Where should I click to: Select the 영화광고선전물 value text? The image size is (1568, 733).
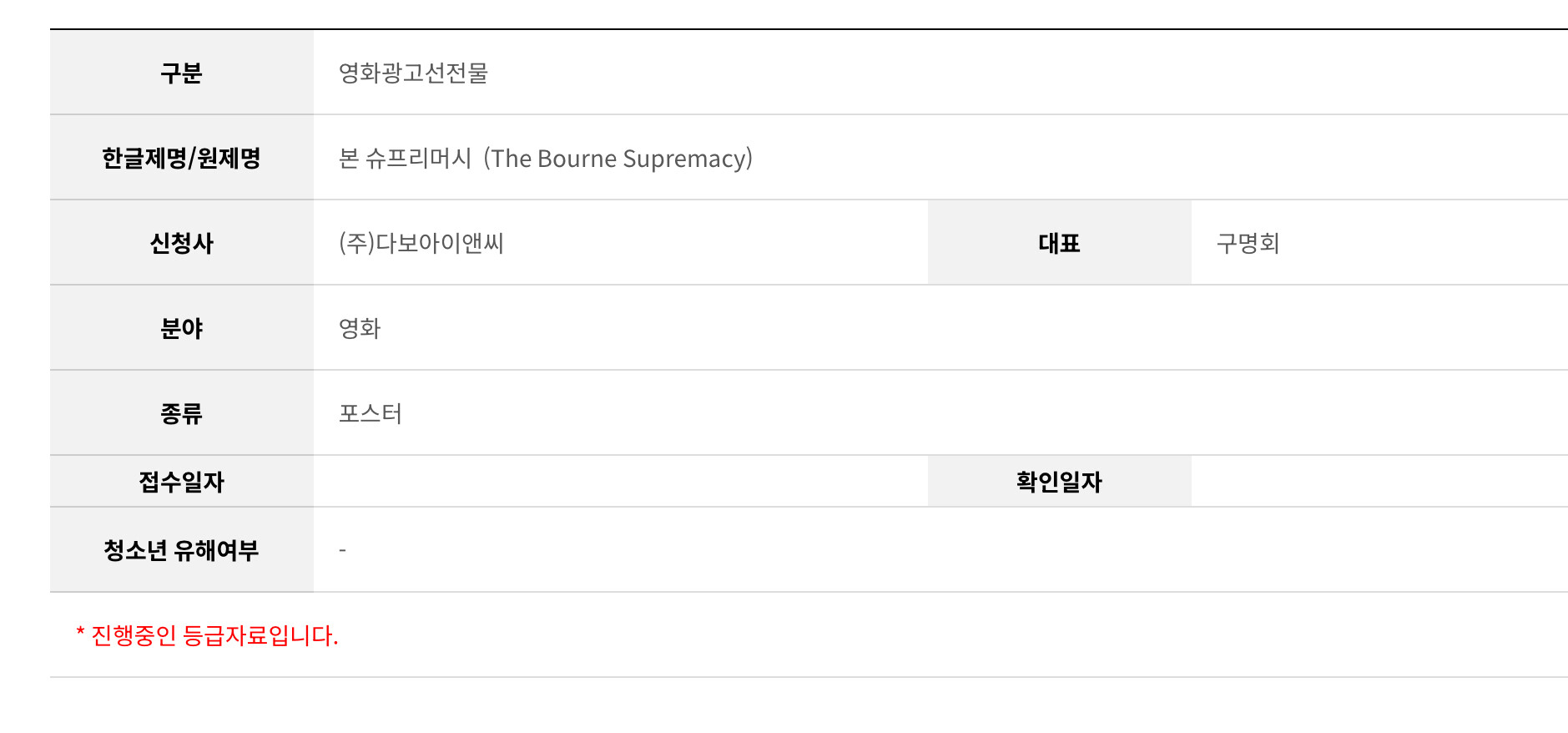coord(413,73)
